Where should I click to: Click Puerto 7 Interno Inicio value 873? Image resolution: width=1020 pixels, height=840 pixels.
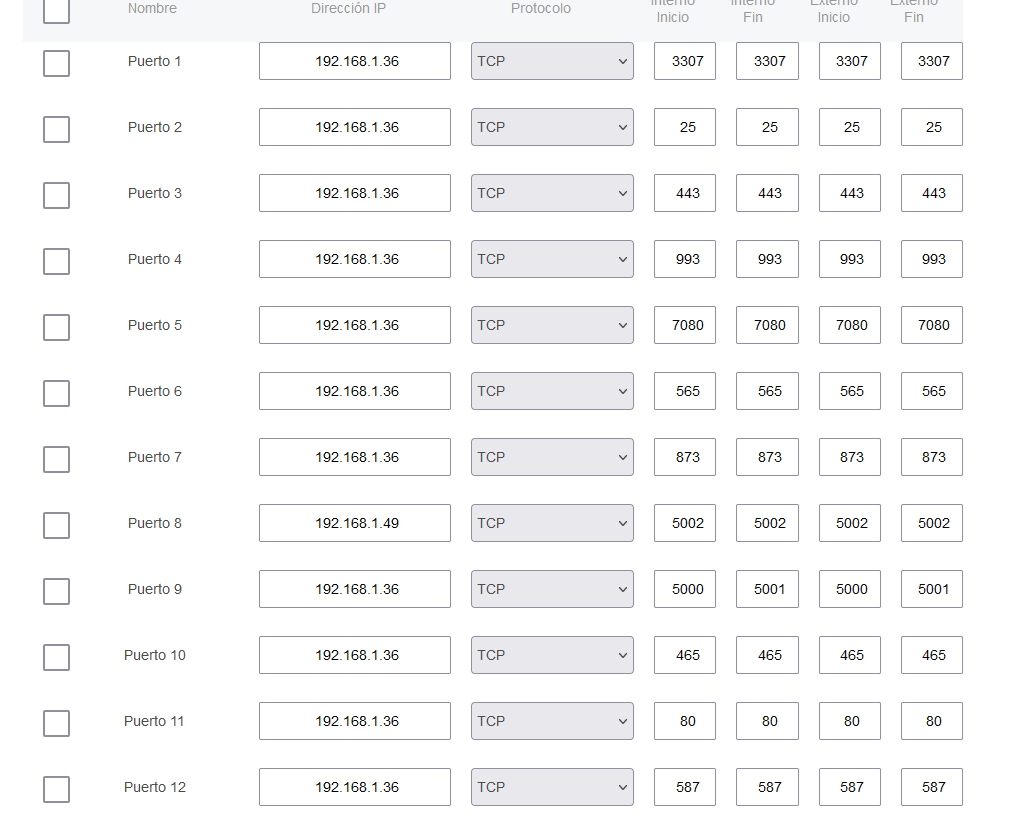click(x=686, y=457)
